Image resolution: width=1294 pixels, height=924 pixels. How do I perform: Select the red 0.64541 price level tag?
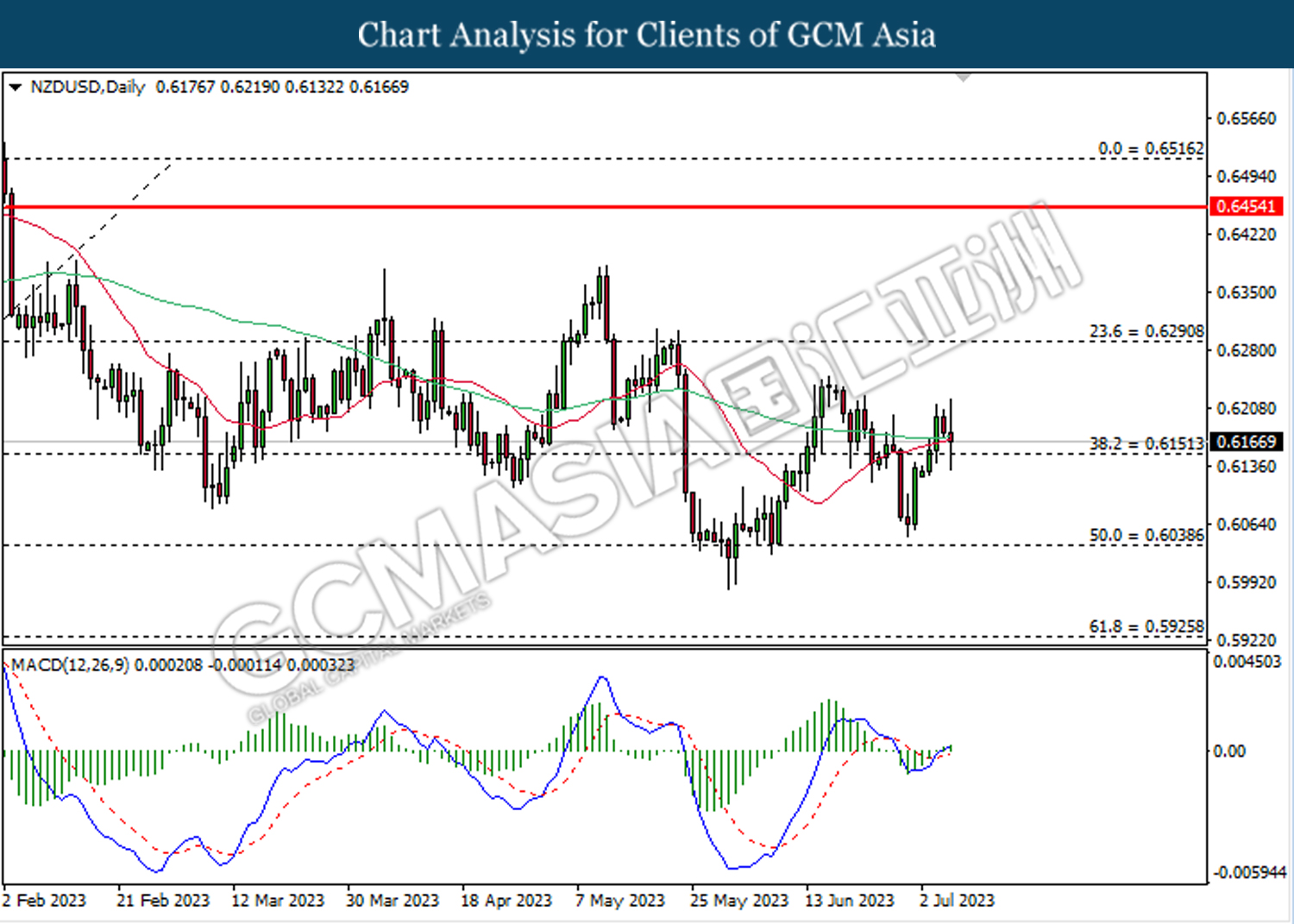[1247, 206]
